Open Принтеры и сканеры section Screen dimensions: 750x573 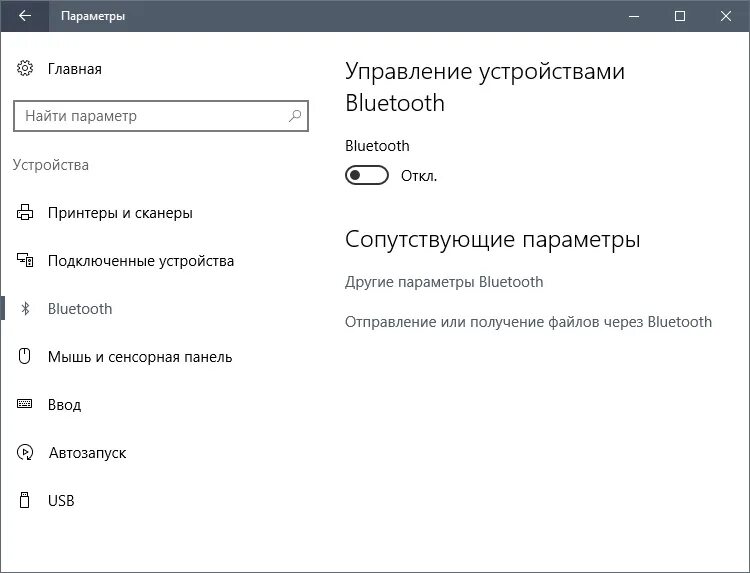120,213
